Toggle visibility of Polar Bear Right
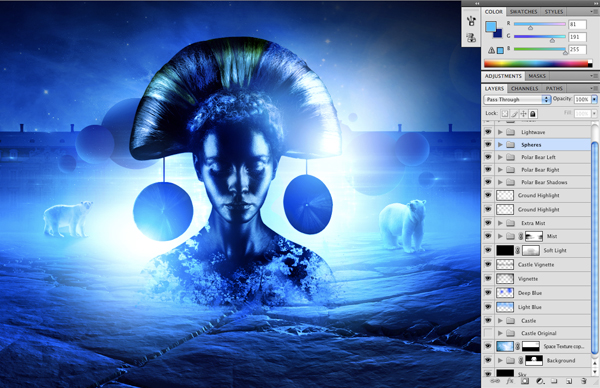This screenshot has height=388, width=600. tap(488, 170)
